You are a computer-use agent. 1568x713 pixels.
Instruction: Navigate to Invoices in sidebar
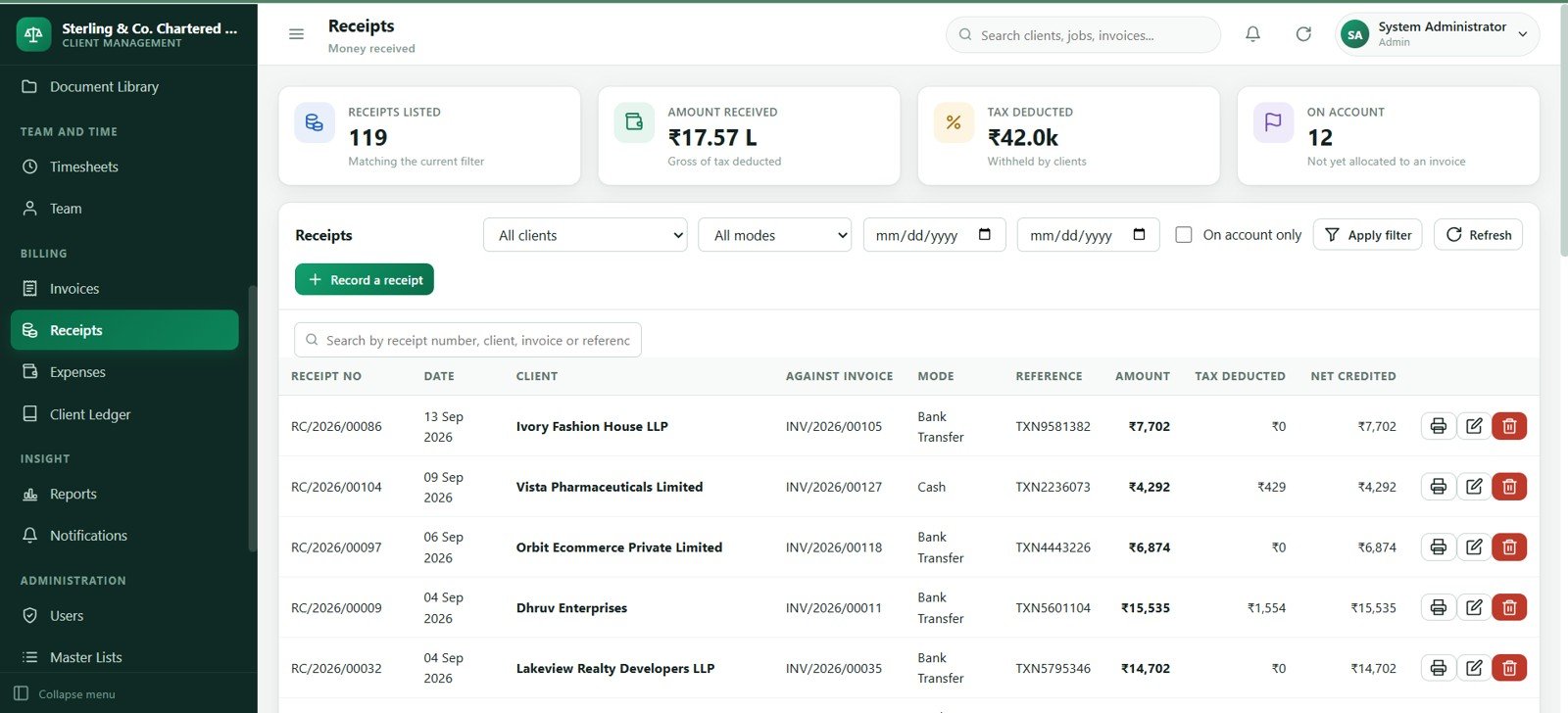(x=124, y=289)
